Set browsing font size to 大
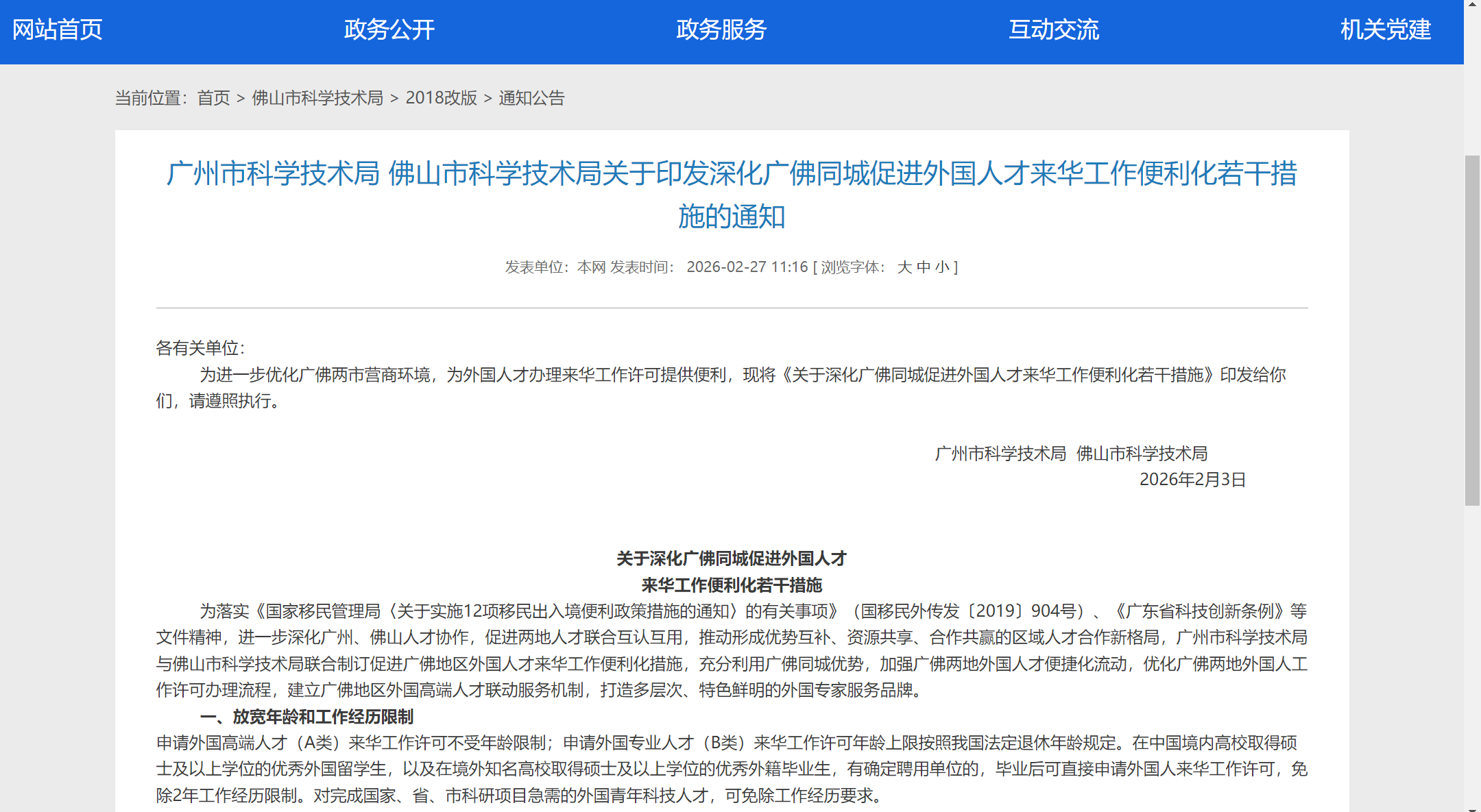 coord(904,267)
